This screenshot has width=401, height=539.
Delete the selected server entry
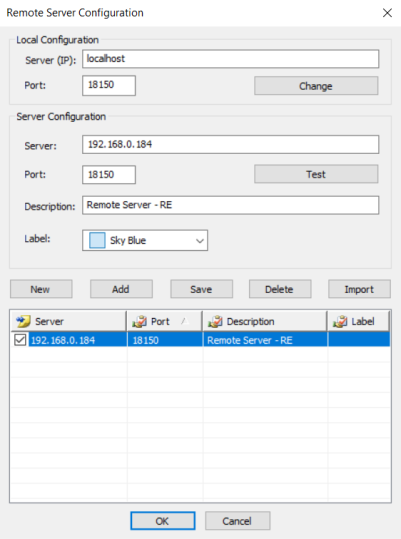click(280, 289)
